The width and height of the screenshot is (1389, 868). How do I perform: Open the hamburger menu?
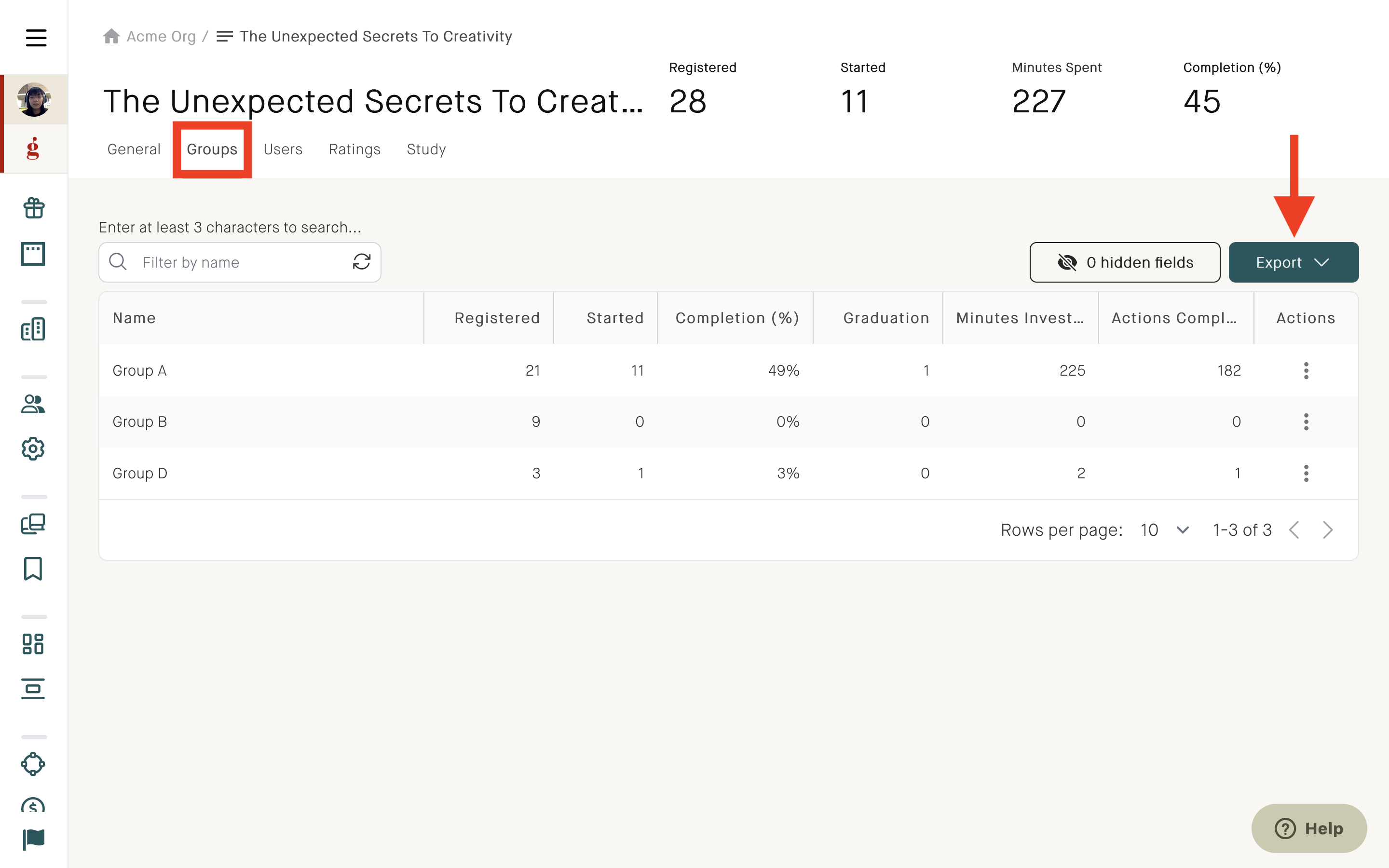pos(36,37)
